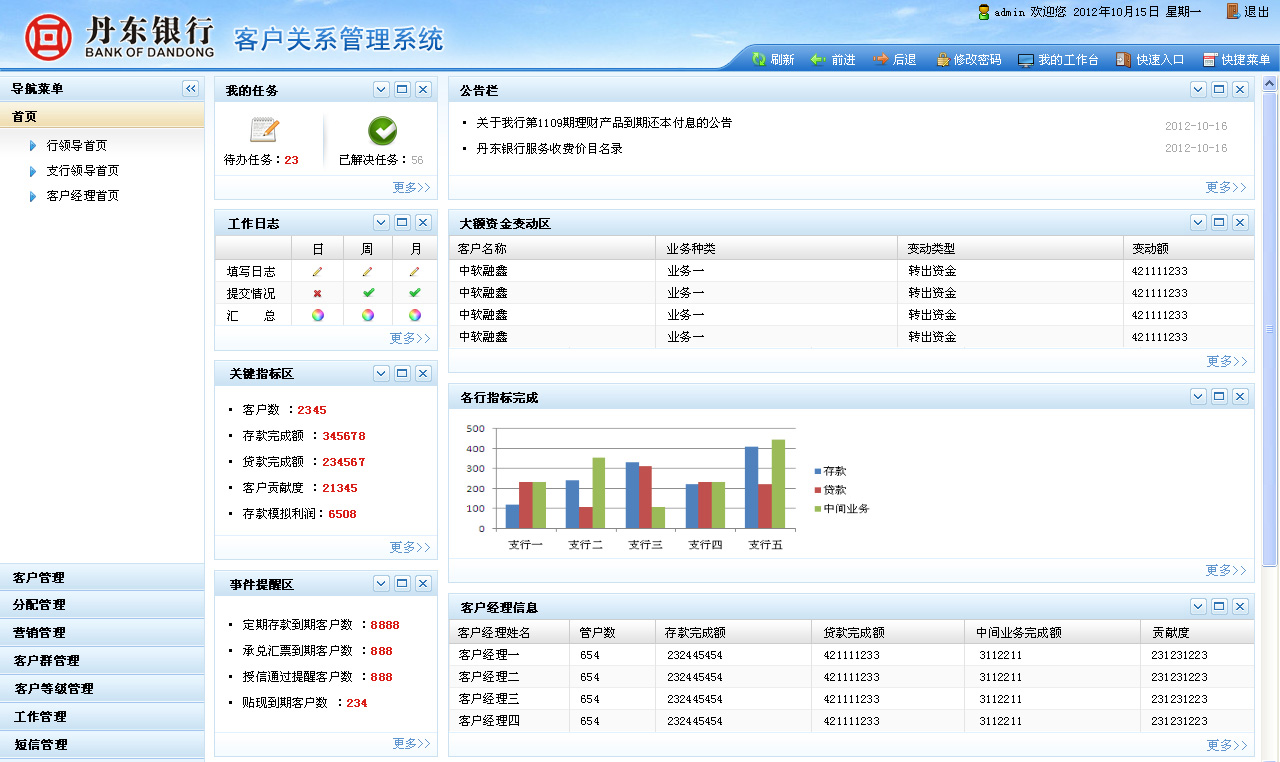
Task: Maximize the 公告栏 panel
Action: (1219, 89)
